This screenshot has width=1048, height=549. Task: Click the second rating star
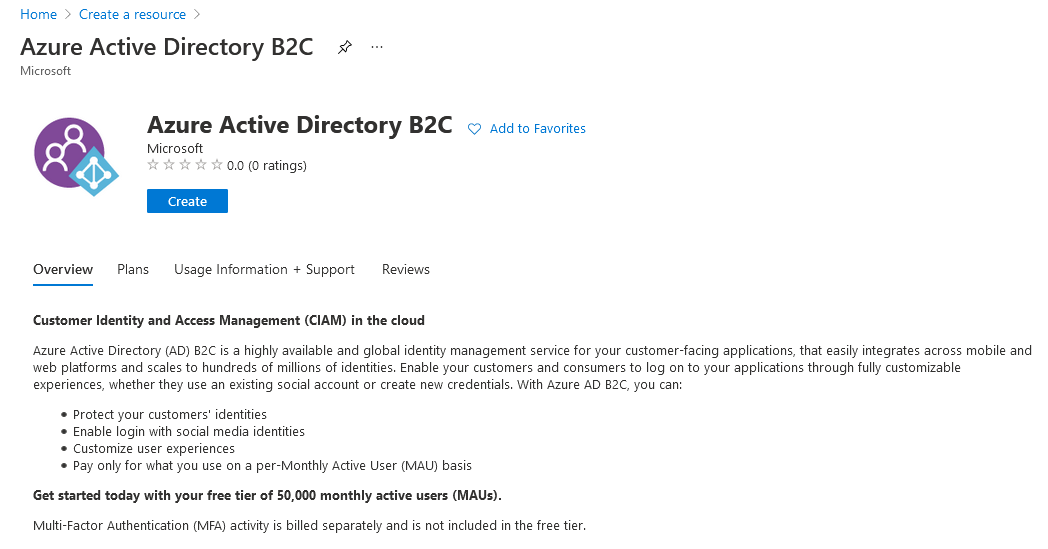(x=169, y=164)
